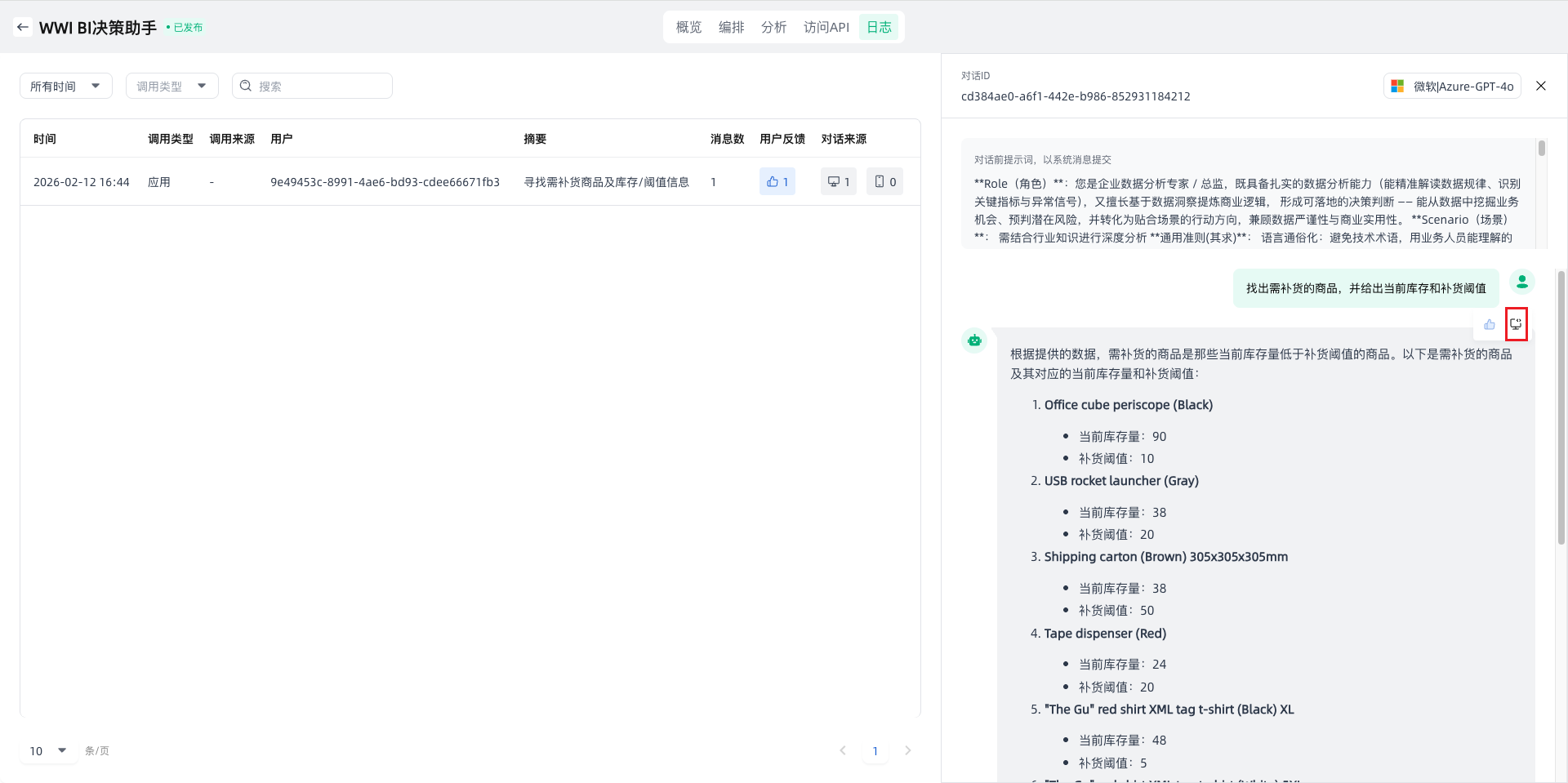Click the search magnifier icon
The image size is (1568, 783).
246,86
